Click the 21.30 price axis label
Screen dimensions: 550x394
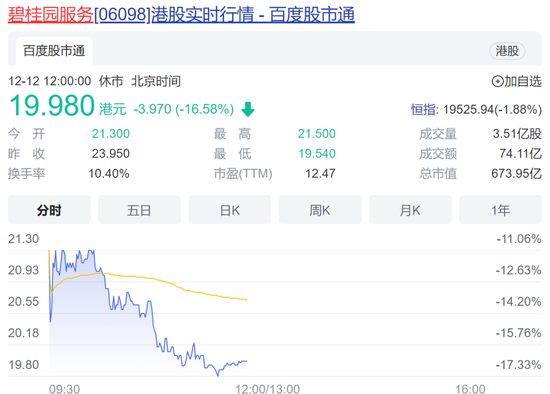[24, 239]
